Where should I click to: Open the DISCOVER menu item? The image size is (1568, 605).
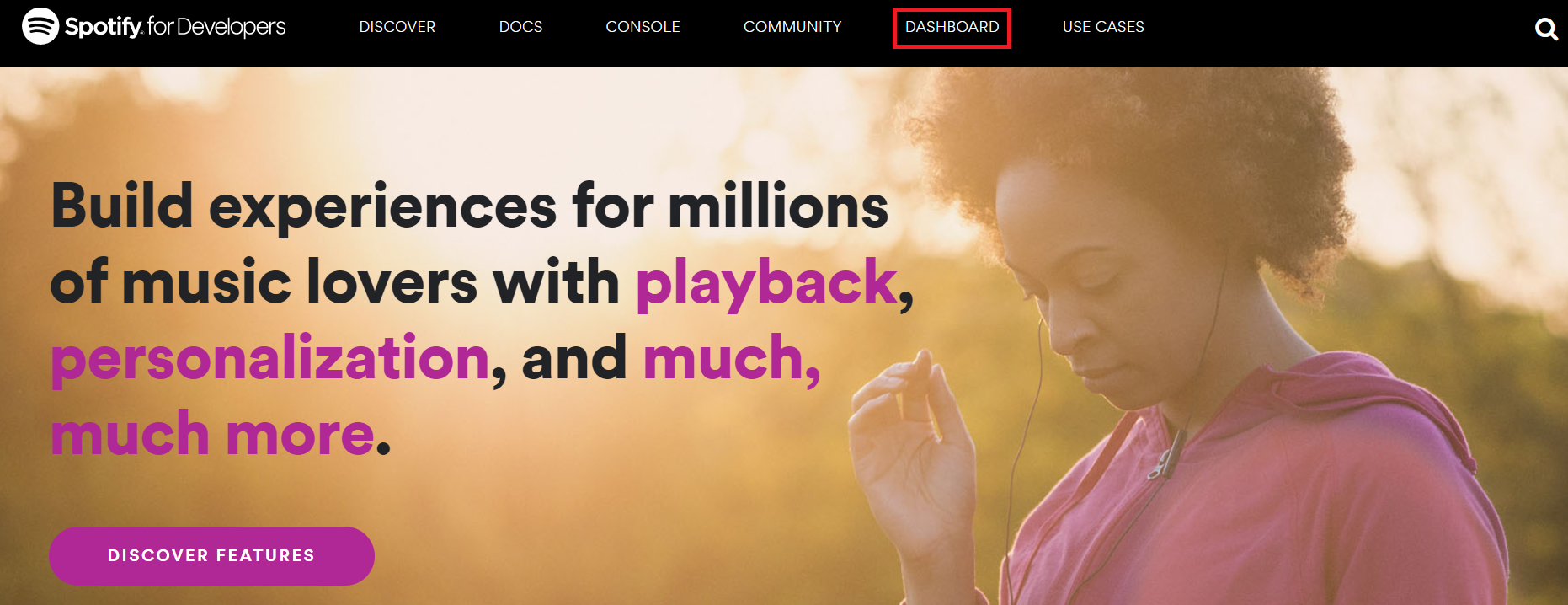click(x=397, y=27)
